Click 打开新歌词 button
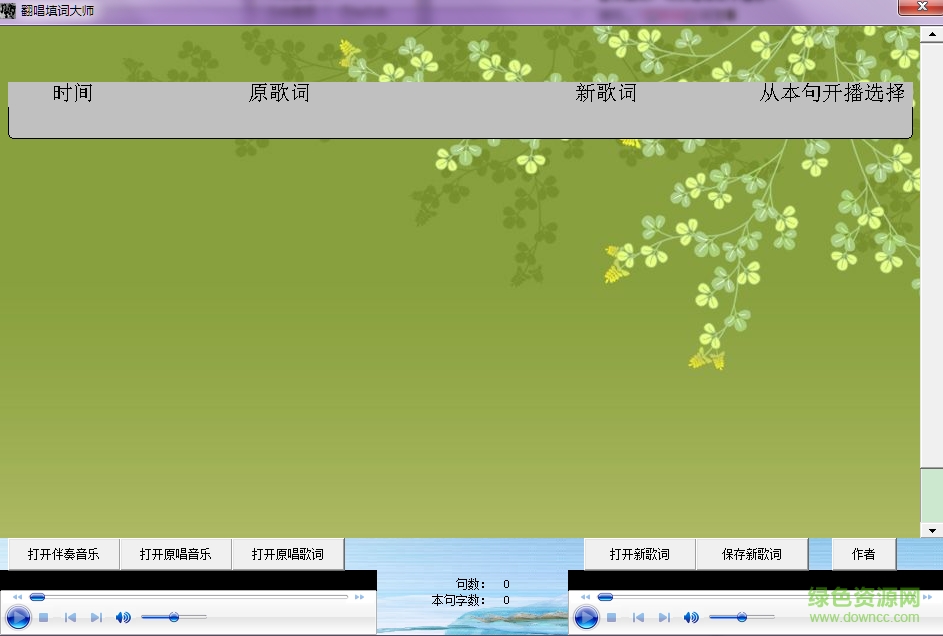This screenshot has height=636, width=943. (639, 554)
